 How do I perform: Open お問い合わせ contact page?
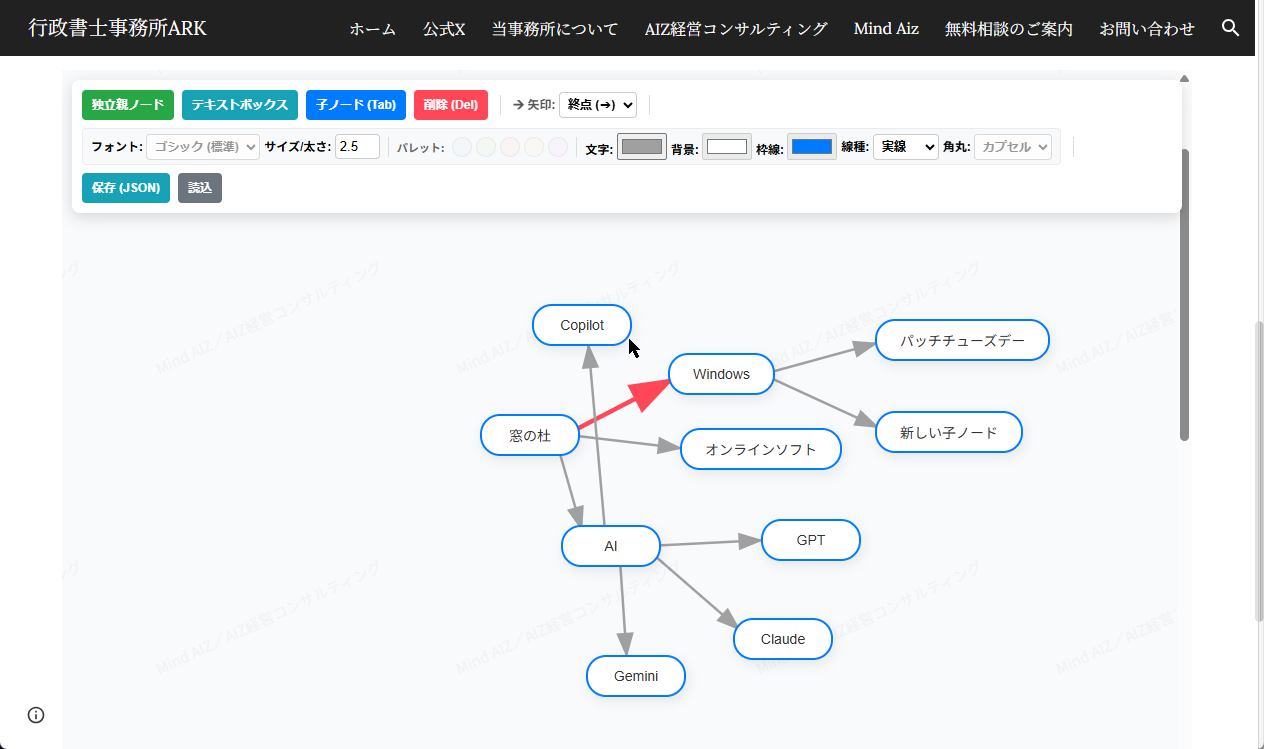(1147, 29)
